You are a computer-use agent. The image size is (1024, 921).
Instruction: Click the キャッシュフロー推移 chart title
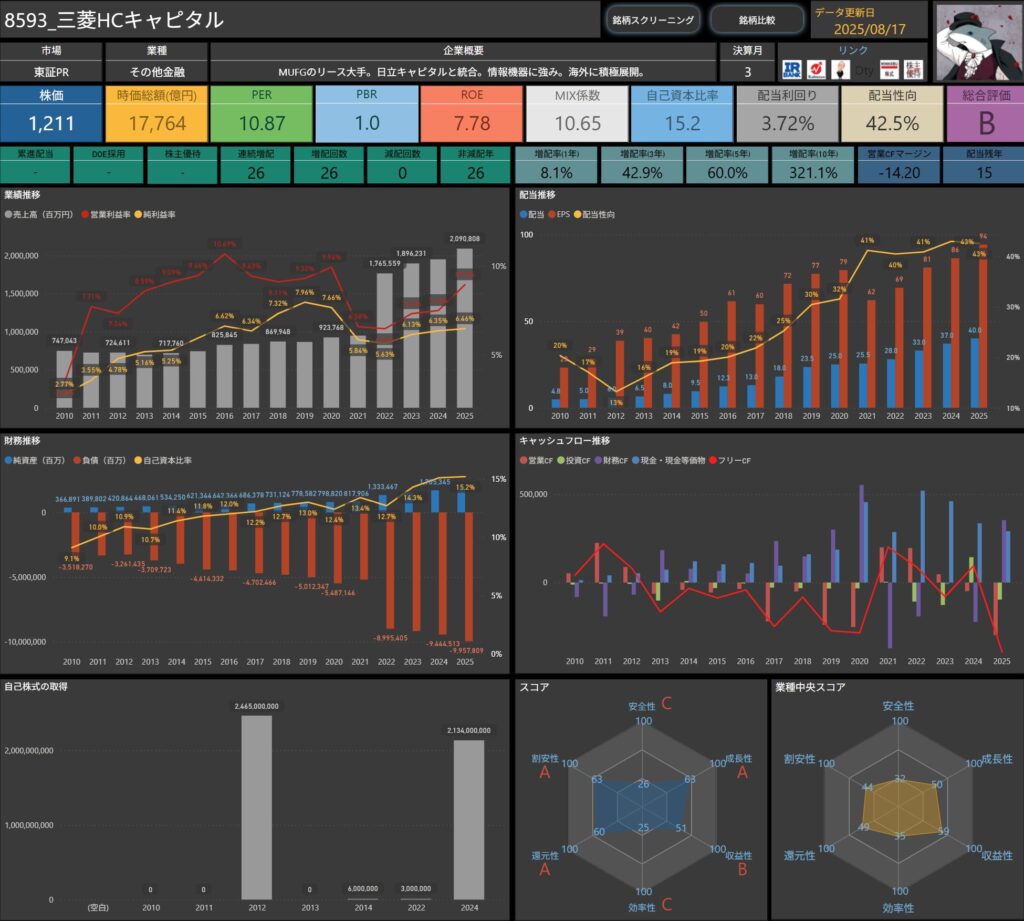coord(564,440)
